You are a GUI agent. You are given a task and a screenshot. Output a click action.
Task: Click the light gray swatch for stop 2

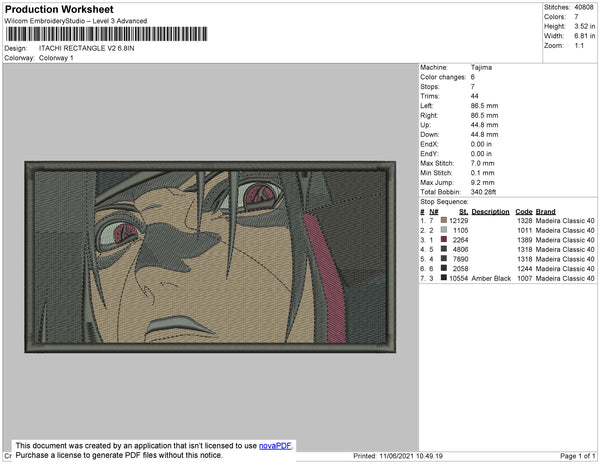tap(444, 230)
